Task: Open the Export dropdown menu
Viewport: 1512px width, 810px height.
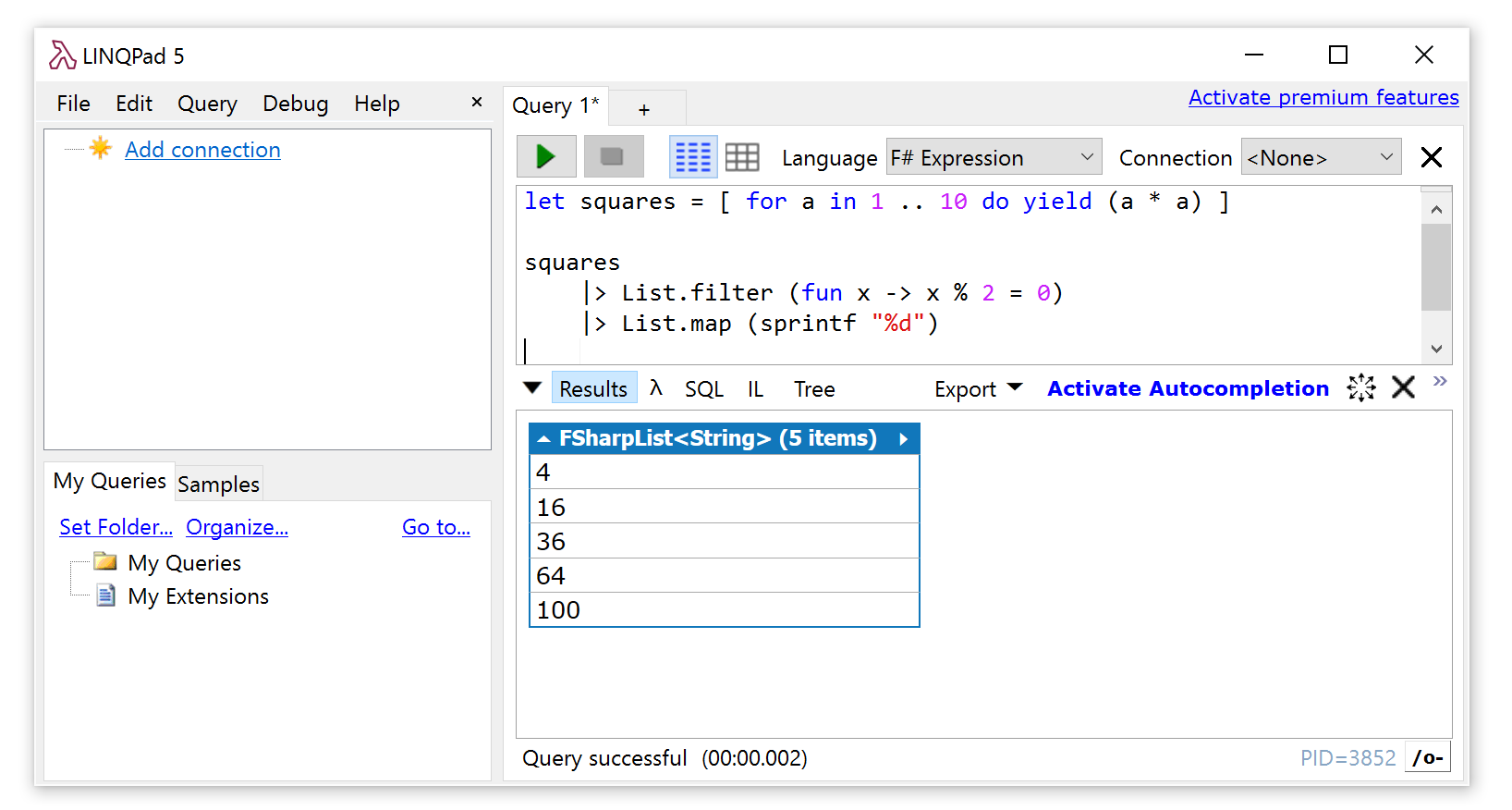Action: [978, 389]
